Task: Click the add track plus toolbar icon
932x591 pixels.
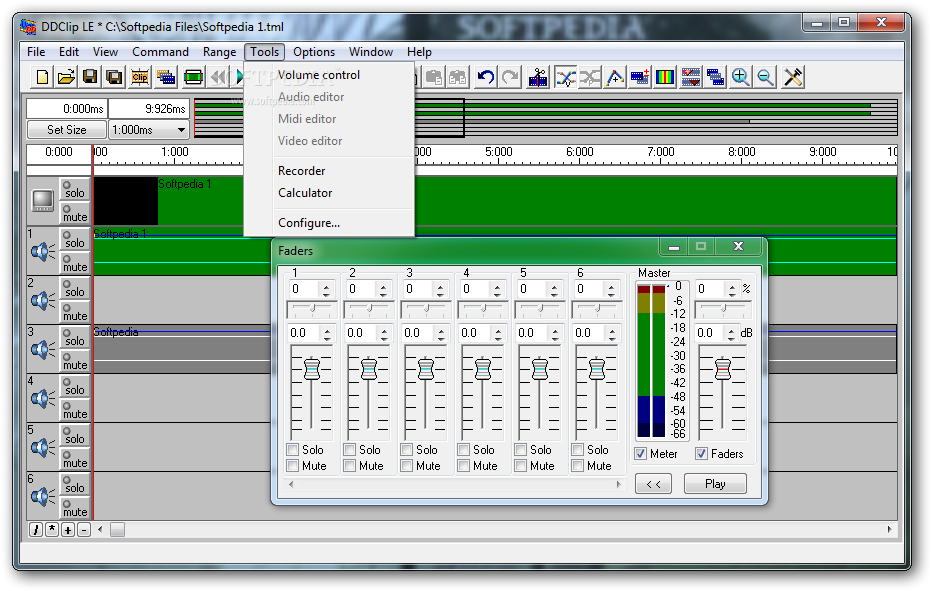Action: tap(640, 77)
